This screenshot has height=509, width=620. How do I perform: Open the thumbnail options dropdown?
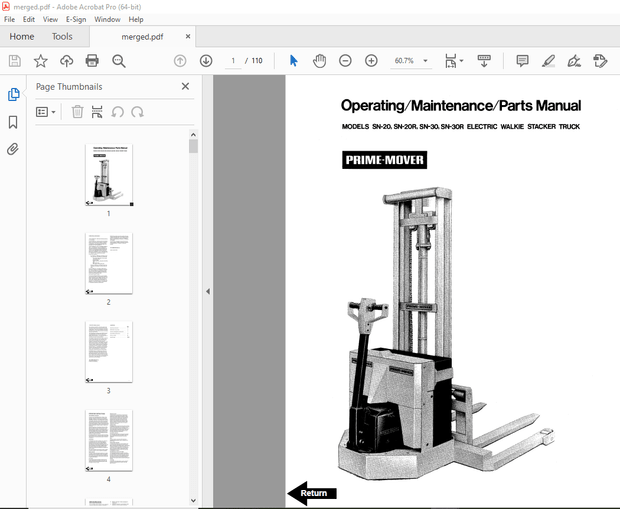click(45, 112)
